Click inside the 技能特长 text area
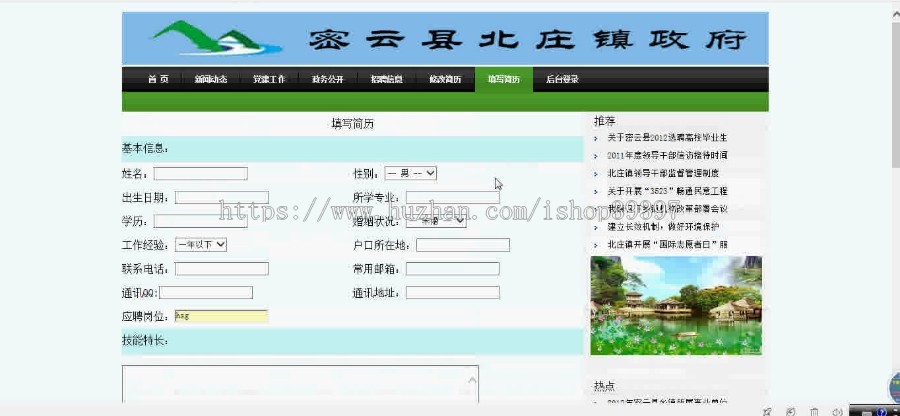The image size is (900, 416). click(300, 383)
